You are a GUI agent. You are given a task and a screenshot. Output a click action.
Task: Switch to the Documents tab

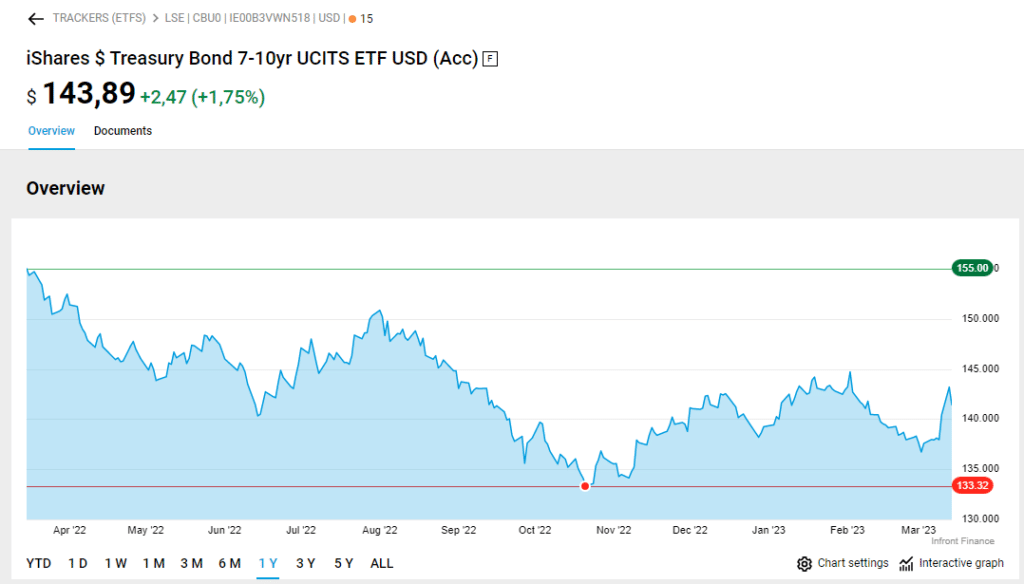click(x=122, y=131)
